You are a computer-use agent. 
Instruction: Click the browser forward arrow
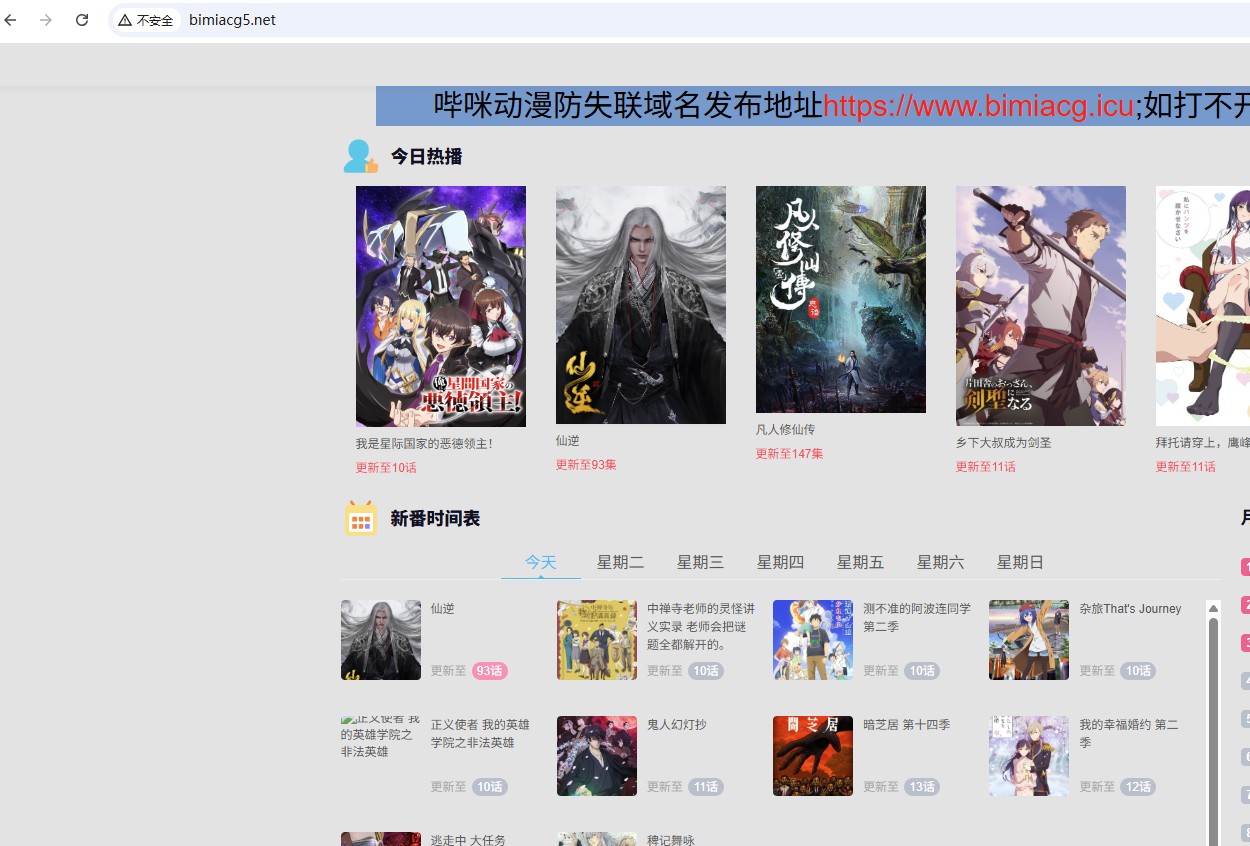tap(46, 20)
